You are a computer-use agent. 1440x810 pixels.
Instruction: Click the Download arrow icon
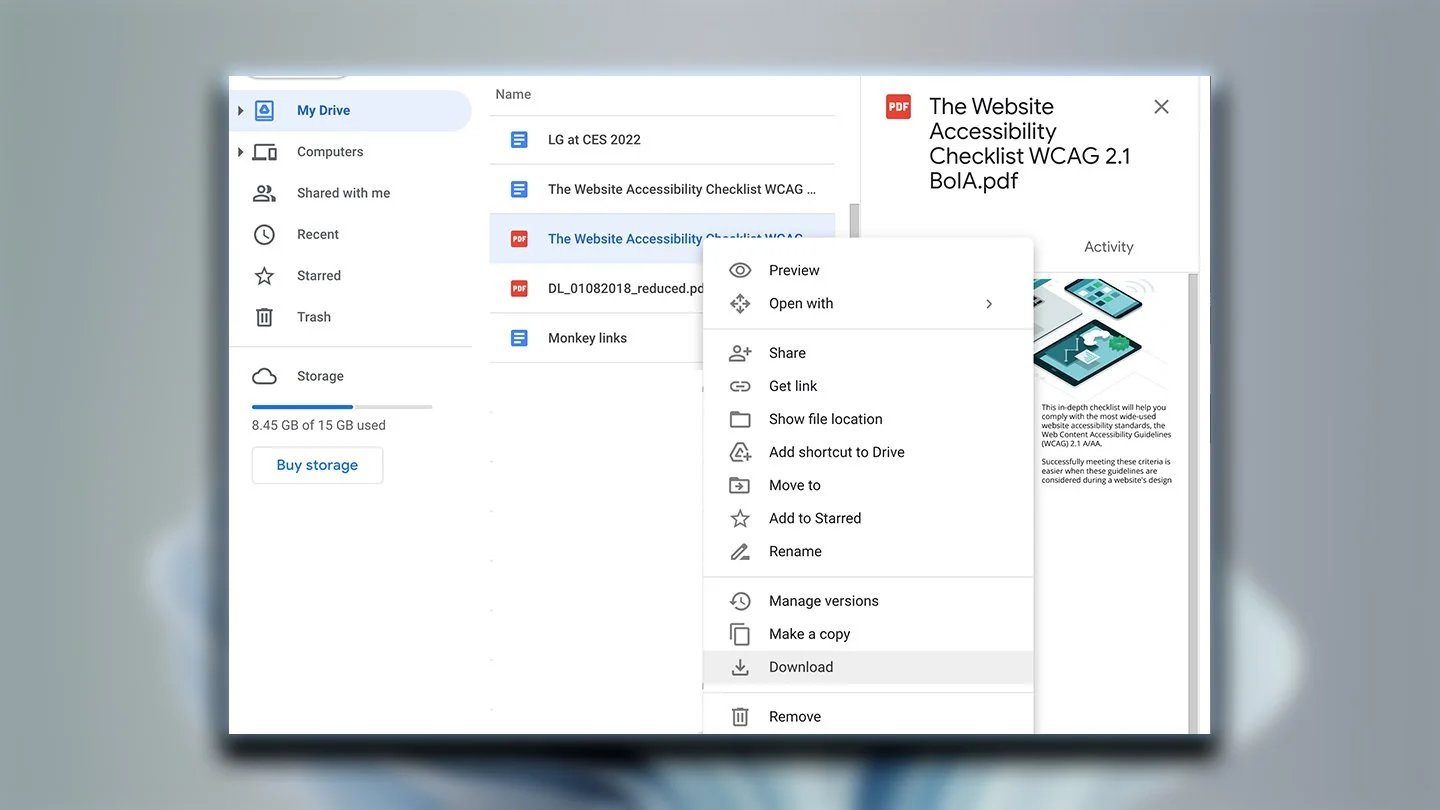(x=740, y=667)
